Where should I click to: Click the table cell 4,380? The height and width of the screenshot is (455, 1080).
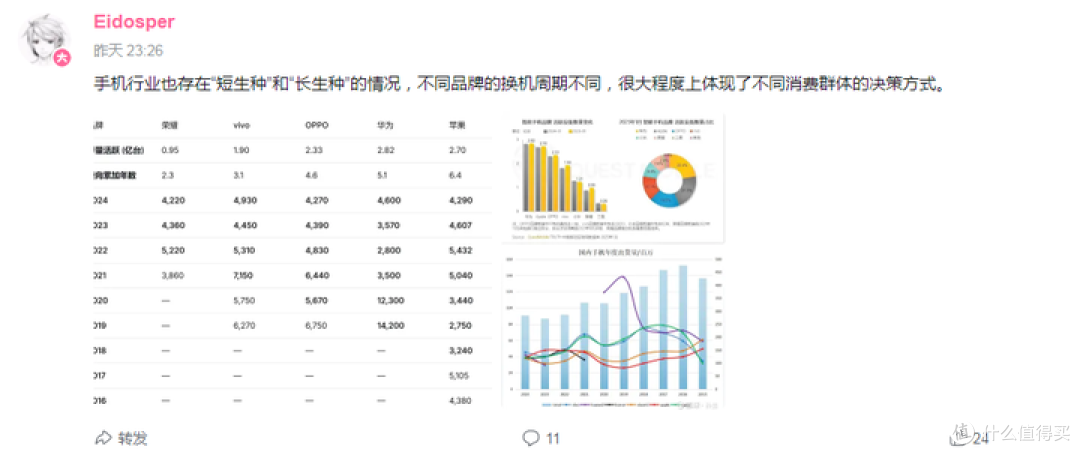[461, 401]
